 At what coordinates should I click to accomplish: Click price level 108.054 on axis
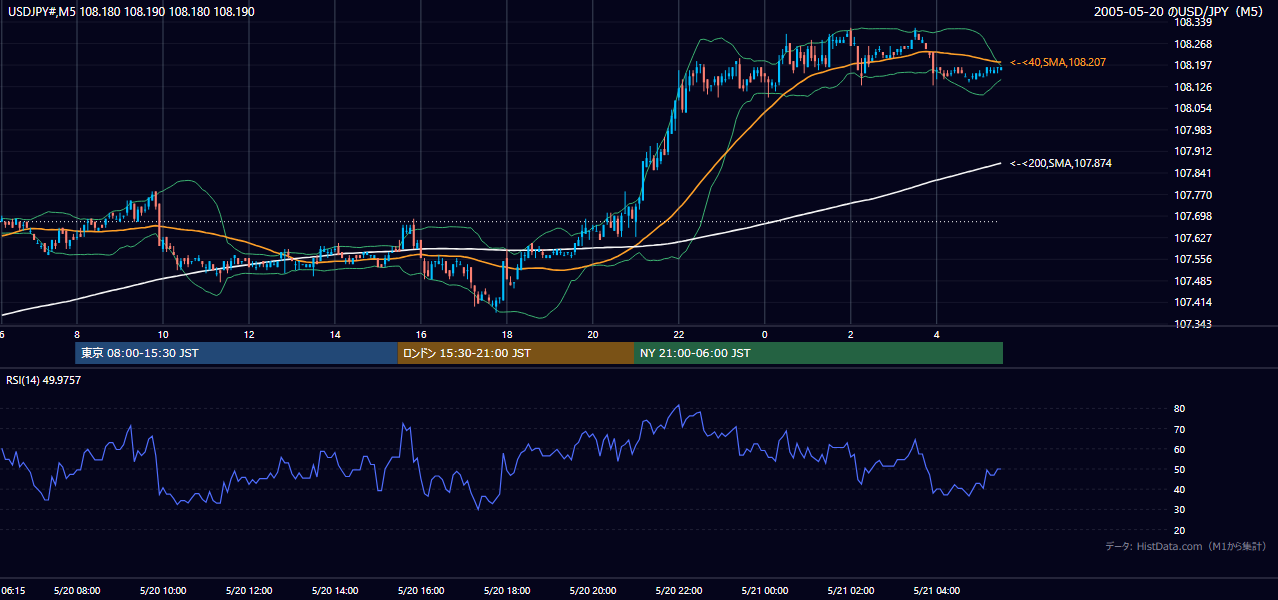point(1193,108)
